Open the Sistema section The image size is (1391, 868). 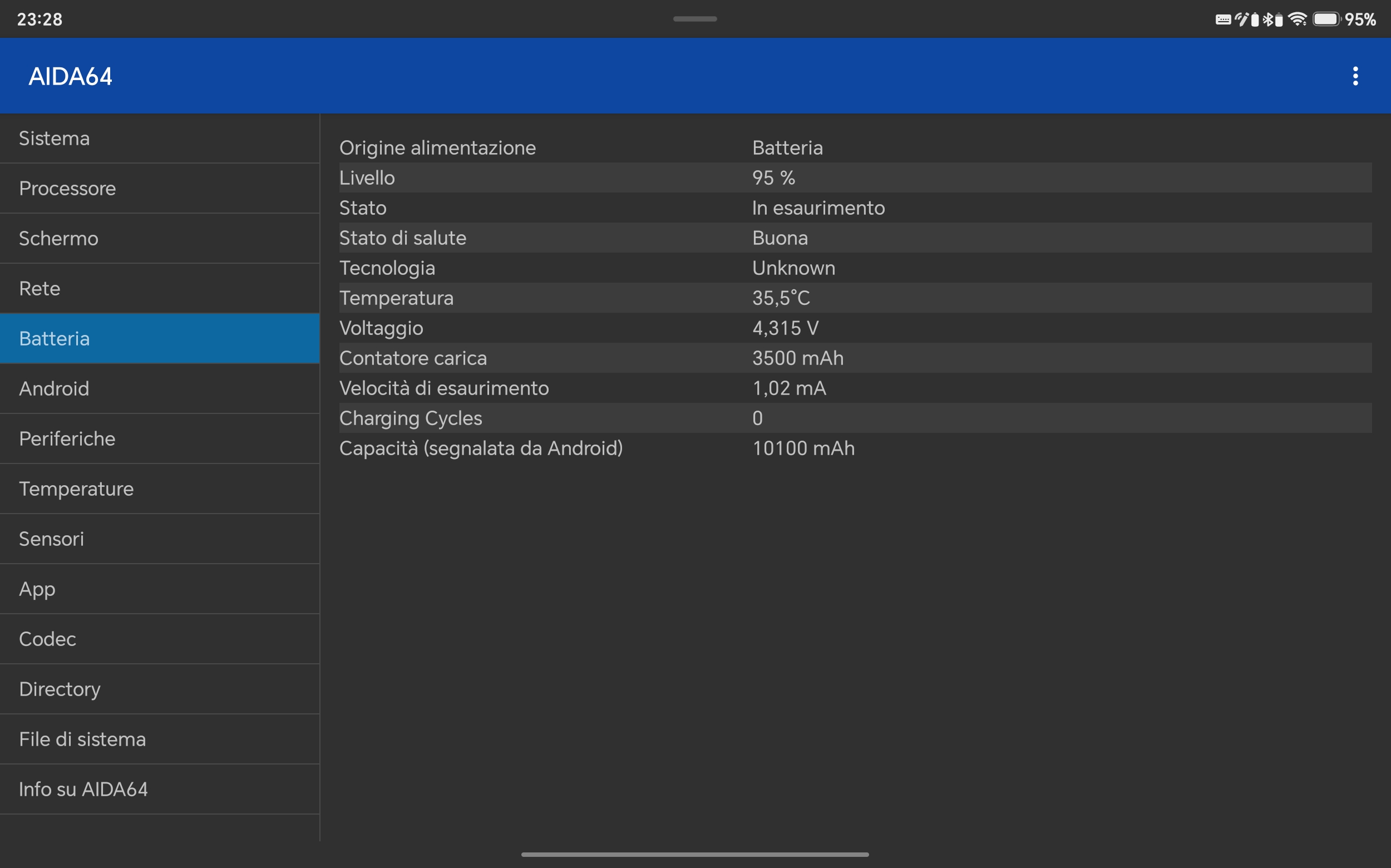pos(160,139)
